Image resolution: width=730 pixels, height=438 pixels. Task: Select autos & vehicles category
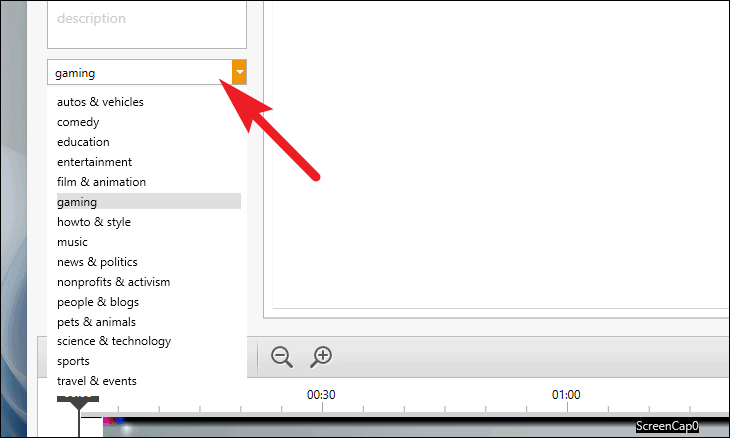coord(101,102)
